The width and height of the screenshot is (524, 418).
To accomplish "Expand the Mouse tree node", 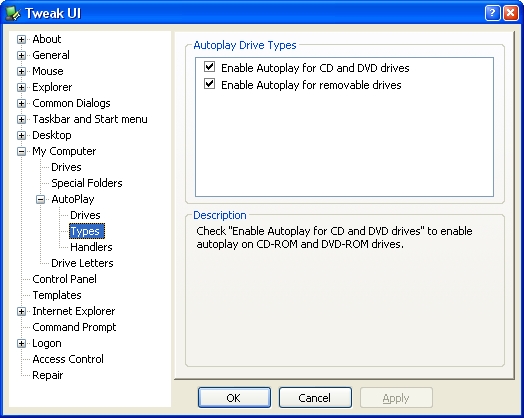I will pos(21,72).
